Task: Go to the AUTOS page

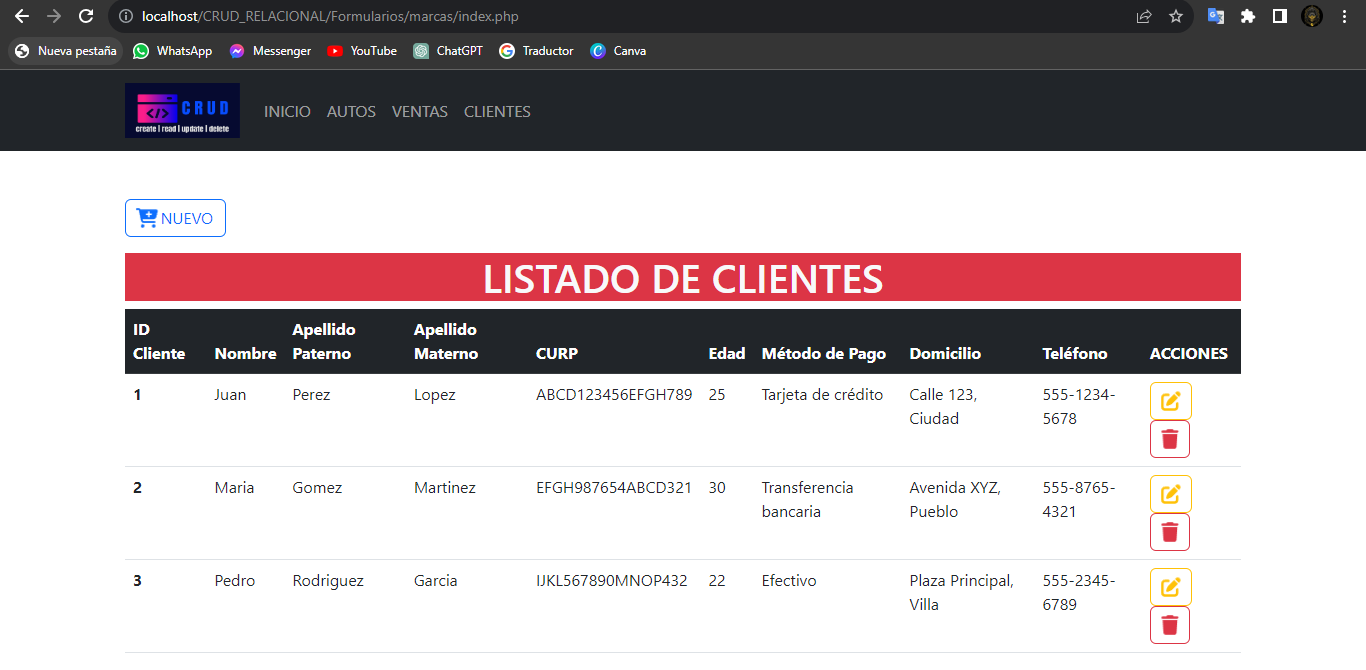Action: coord(351,111)
